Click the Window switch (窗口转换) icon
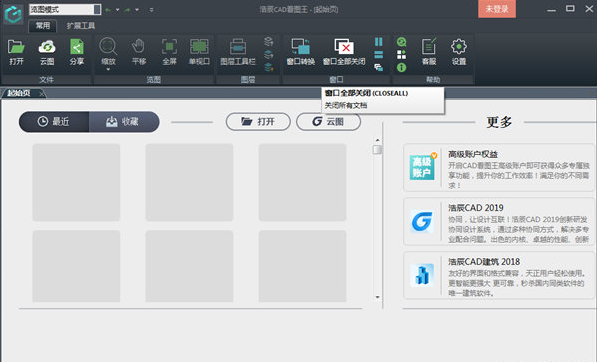The width and height of the screenshot is (597, 362). tap(301, 46)
